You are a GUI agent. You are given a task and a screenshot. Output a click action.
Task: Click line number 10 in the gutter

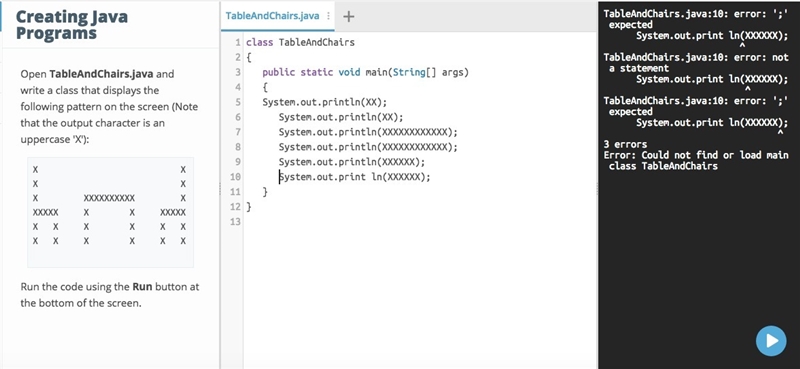[x=235, y=177]
